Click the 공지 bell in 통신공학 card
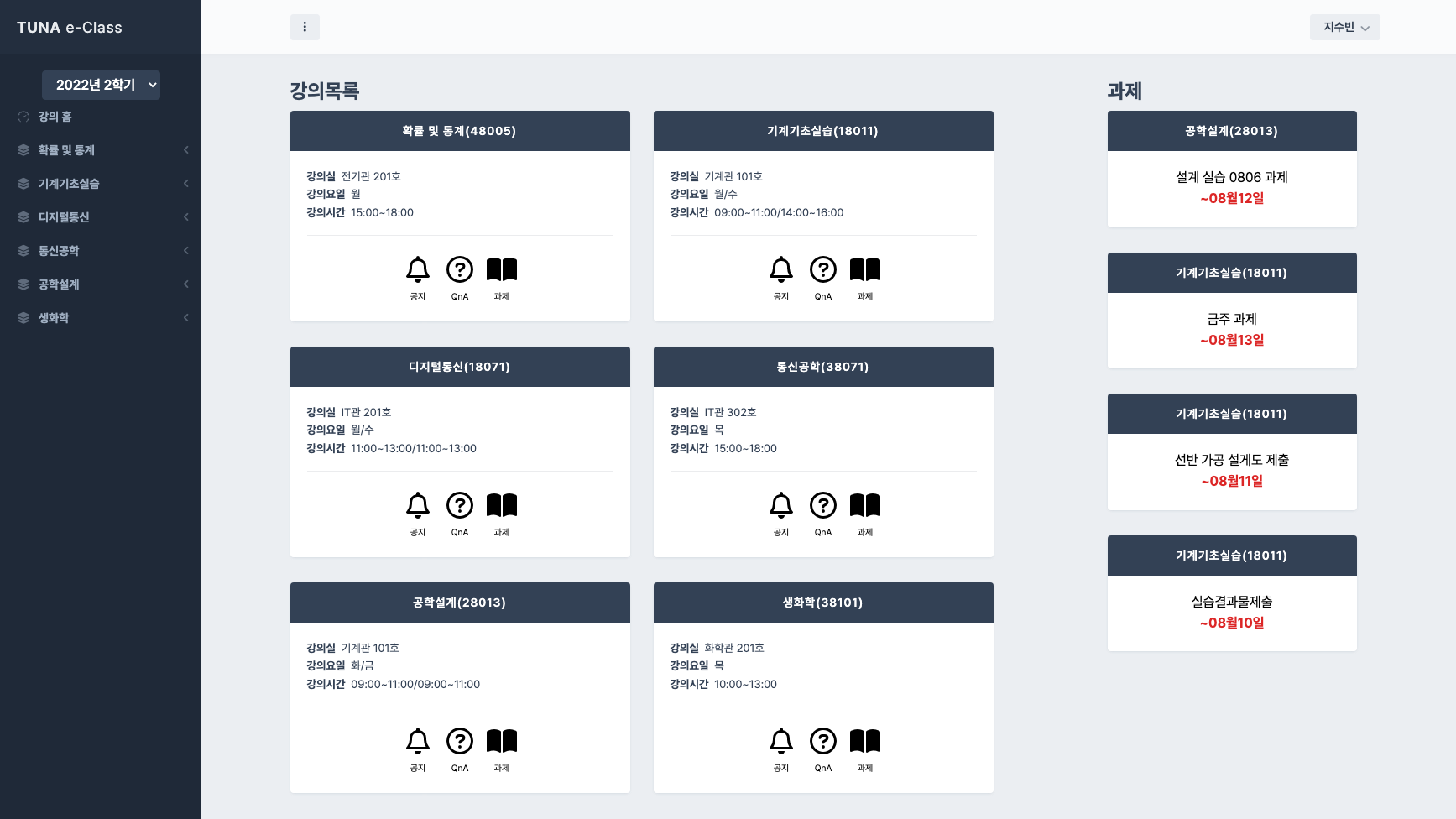1456x819 pixels. click(781, 505)
